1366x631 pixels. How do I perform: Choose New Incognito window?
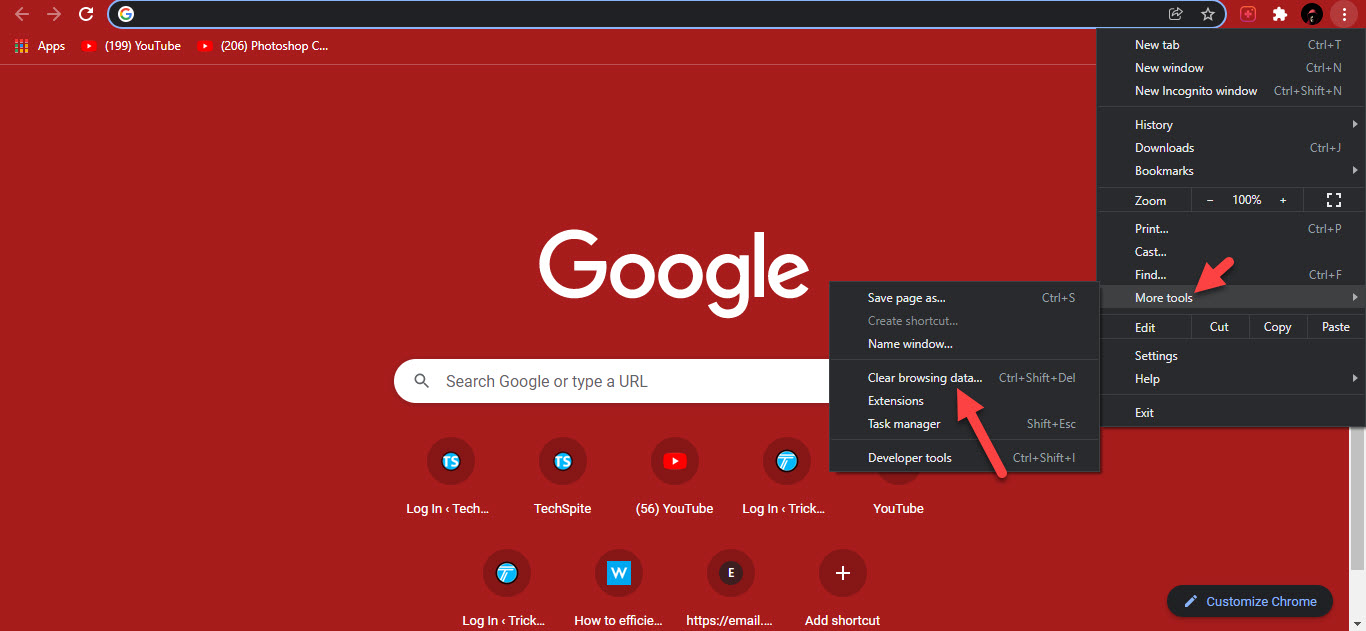coord(1196,91)
